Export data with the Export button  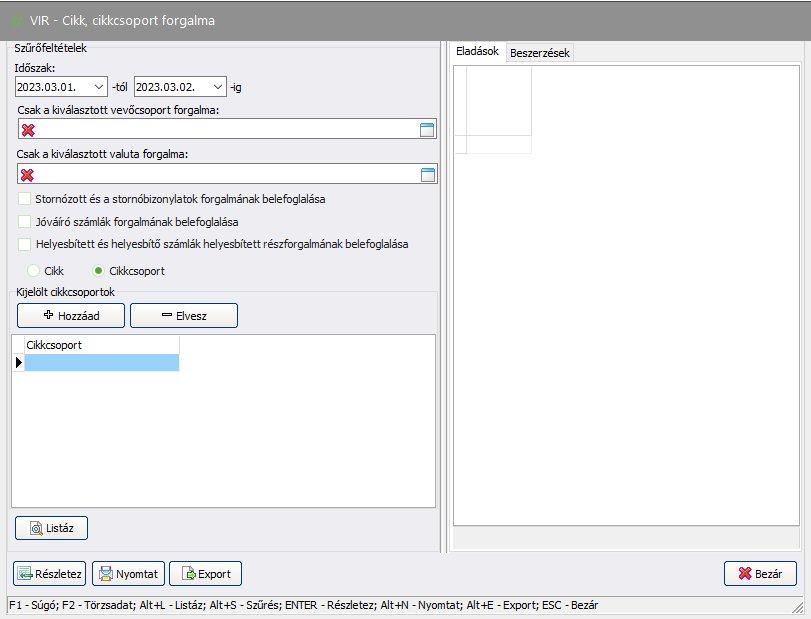205,574
